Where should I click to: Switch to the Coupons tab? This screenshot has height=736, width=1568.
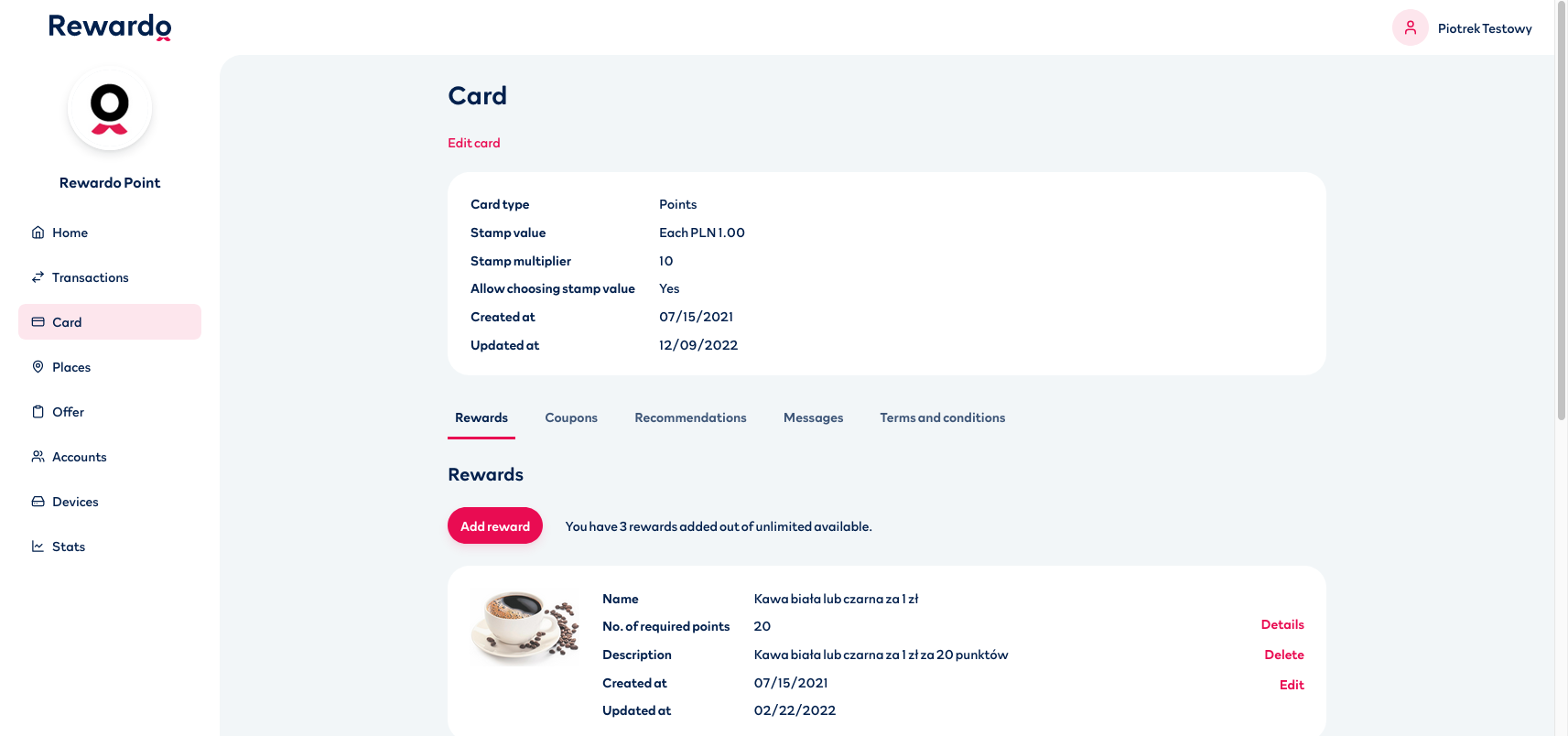point(570,417)
